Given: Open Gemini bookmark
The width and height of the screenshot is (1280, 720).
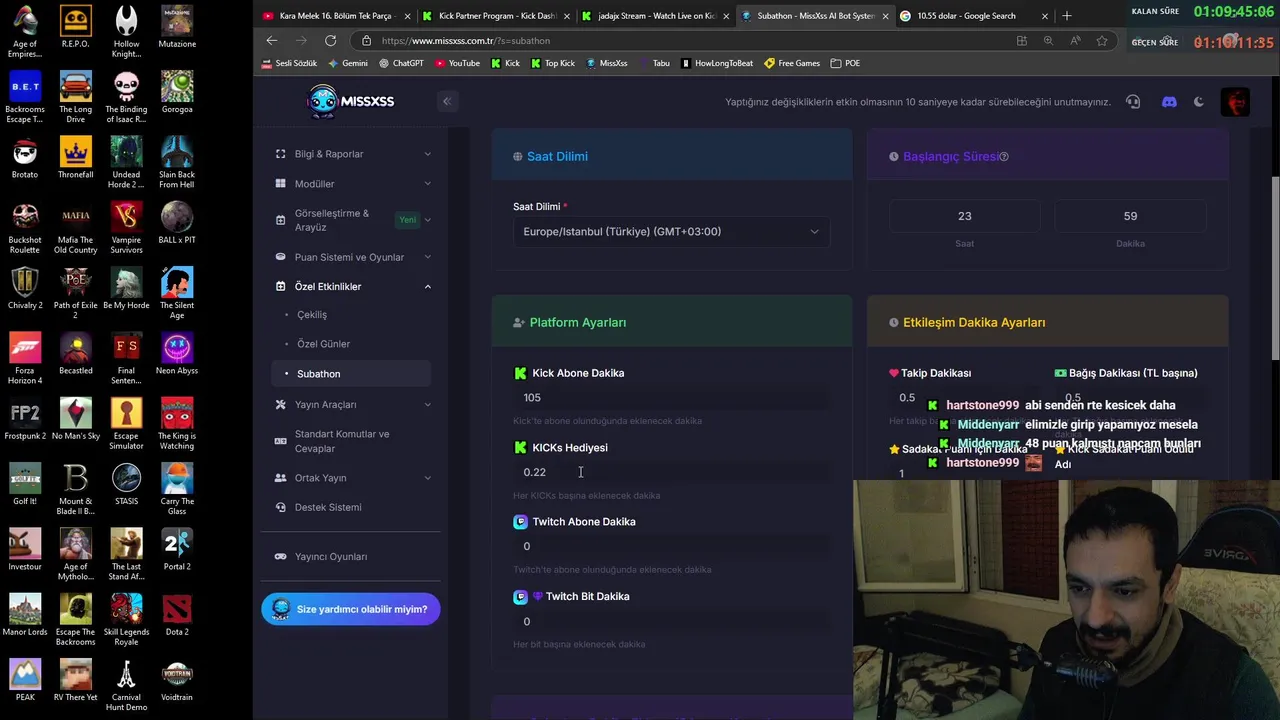Looking at the screenshot, I should click(347, 63).
